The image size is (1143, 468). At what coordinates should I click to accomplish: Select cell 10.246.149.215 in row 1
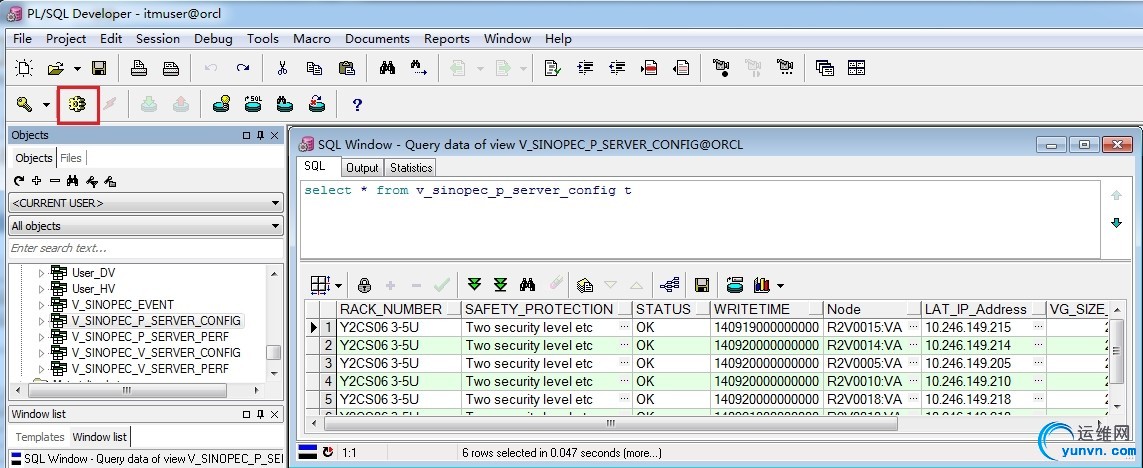click(x=983, y=327)
